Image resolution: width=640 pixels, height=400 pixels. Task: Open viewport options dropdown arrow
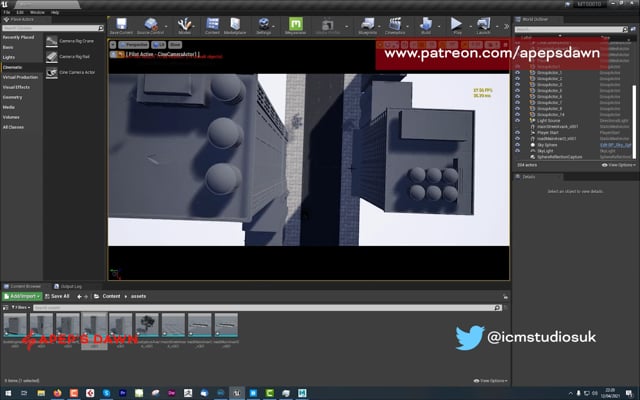(113, 45)
